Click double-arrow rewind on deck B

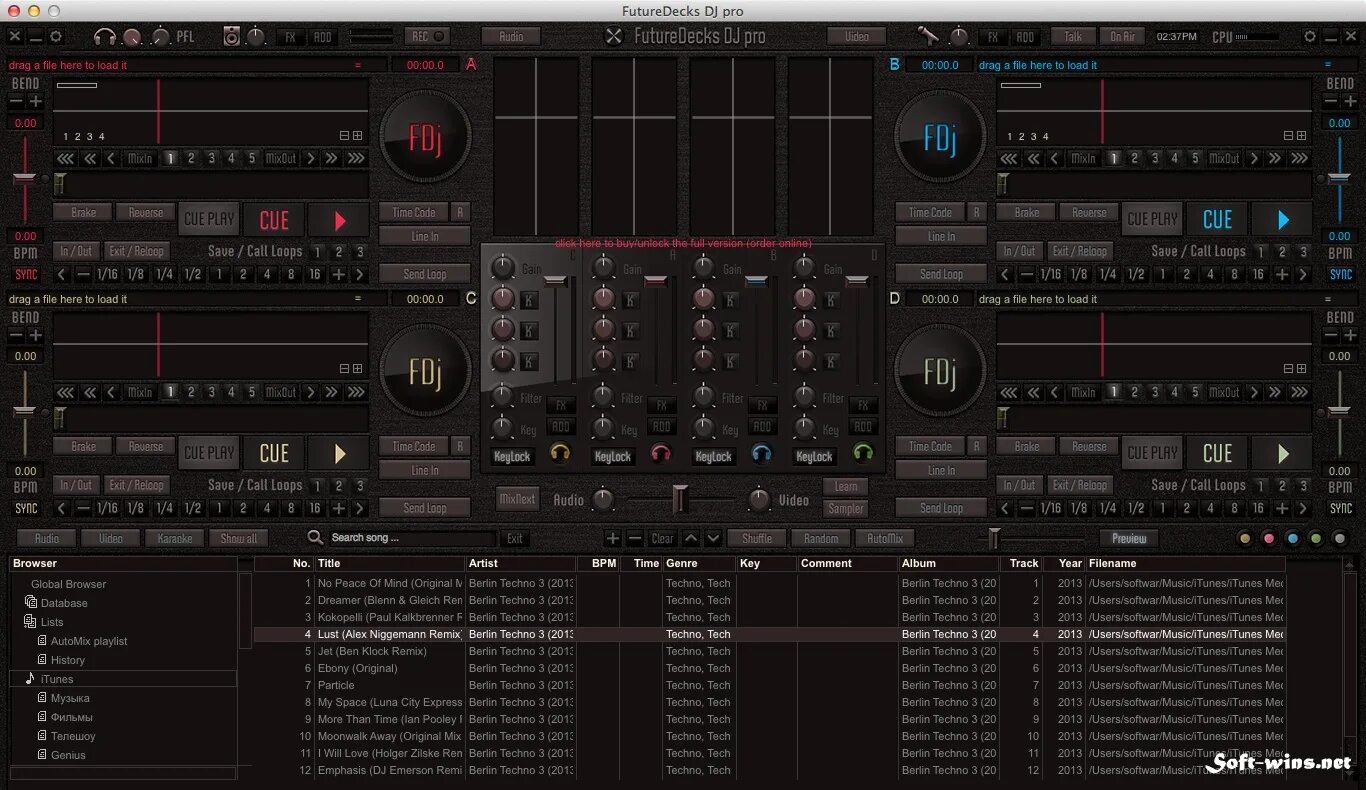pyautogui.click(x=1033, y=158)
